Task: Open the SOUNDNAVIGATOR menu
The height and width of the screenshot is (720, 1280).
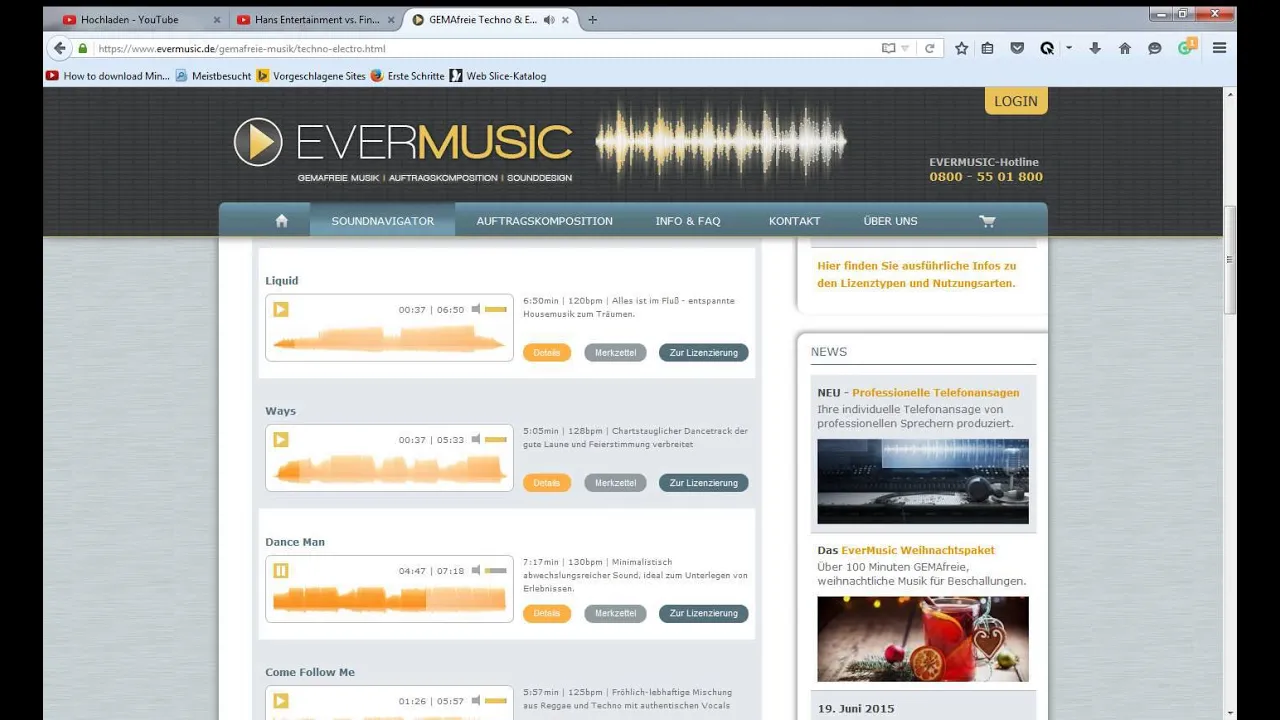Action: click(x=383, y=221)
